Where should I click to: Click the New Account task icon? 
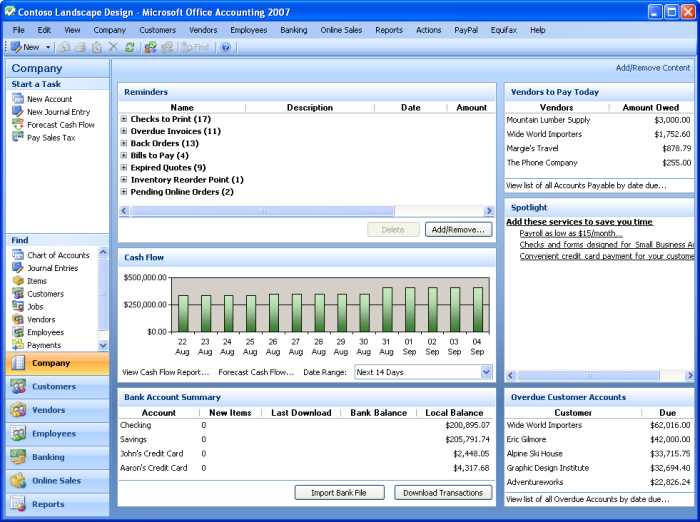(x=18, y=99)
